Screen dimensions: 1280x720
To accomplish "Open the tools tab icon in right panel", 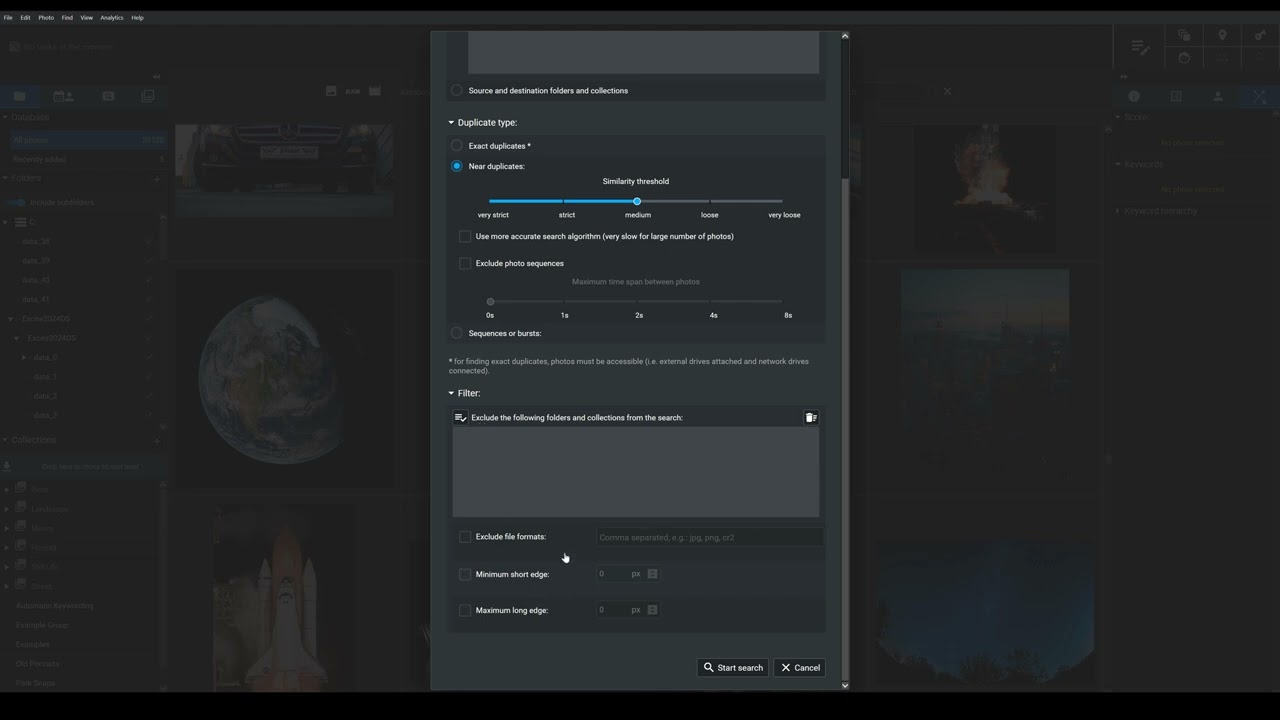I will [x=1259, y=96].
